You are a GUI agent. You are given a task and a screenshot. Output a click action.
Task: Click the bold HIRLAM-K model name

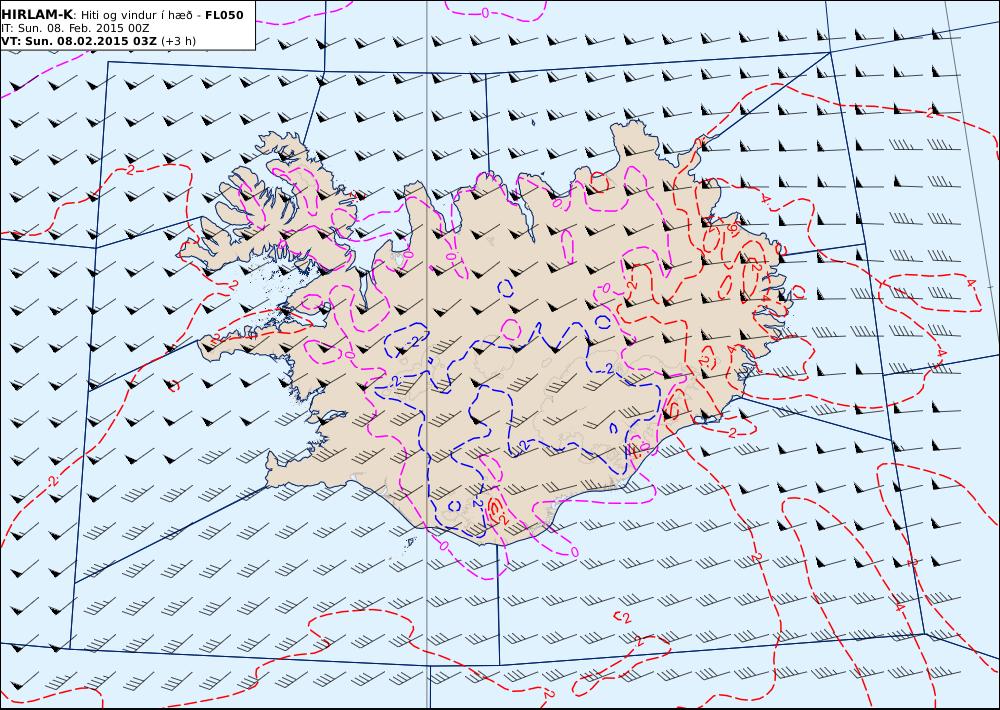37,15
